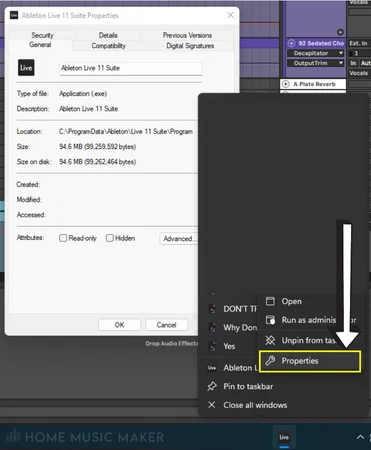Click the pin icon beside Pin to taskbar
This screenshot has width=371, height=450.
coord(212,386)
